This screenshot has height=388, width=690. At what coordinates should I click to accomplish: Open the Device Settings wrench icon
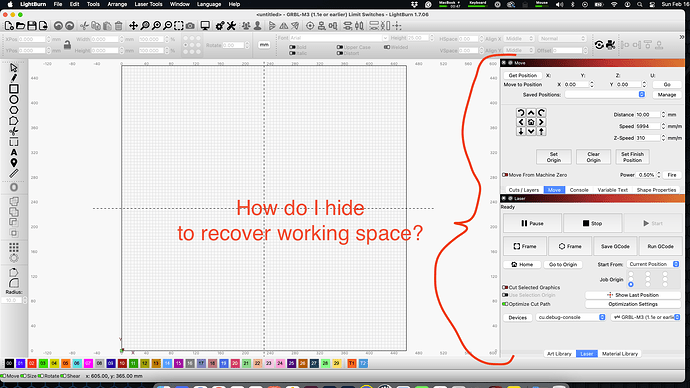tap(231, 26)
